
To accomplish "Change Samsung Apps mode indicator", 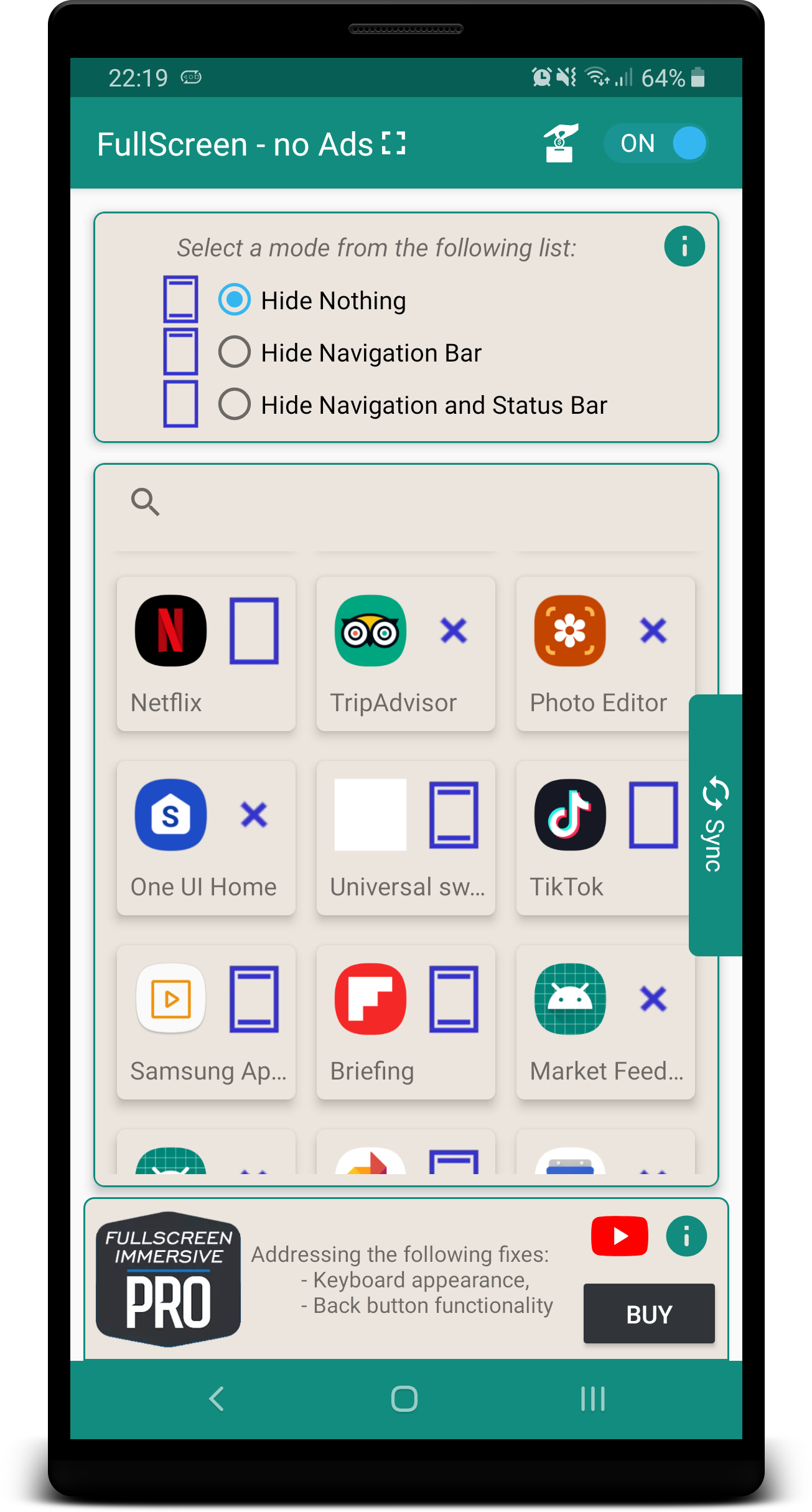I will click(x=254, y=999).
